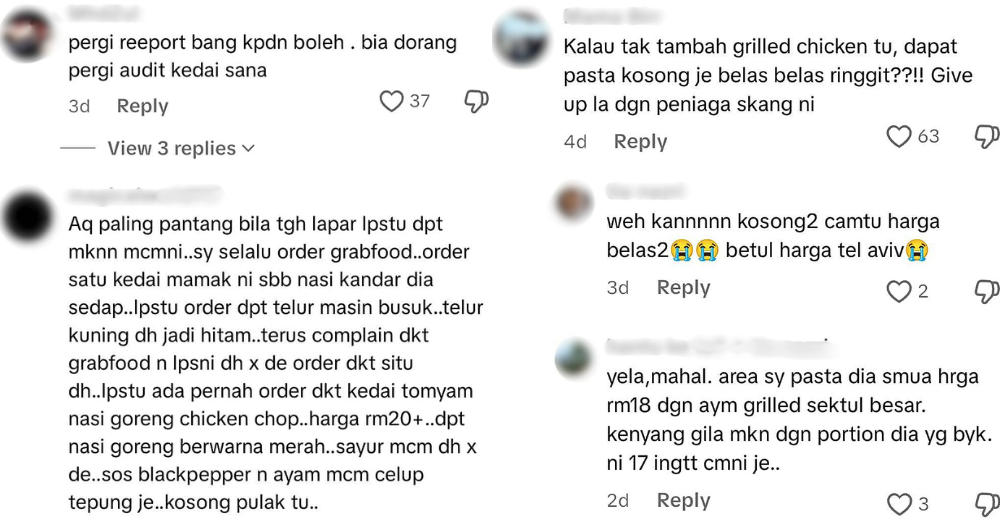Like the 'harga tel aviv' comment
Image resolution: width=1000 pixels, height=522 pixels.
point(899,292)
